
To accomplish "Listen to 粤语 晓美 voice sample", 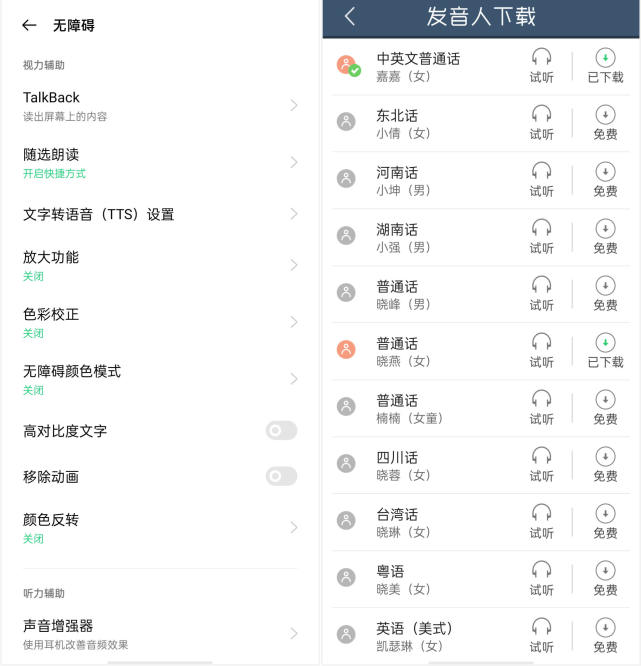I will click(x=541, y=579).
